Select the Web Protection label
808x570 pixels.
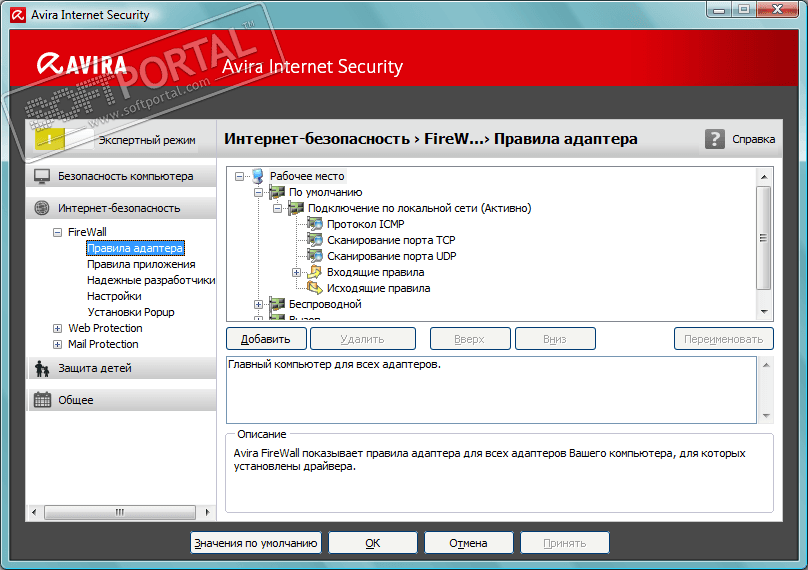click(x=105, y=328)
